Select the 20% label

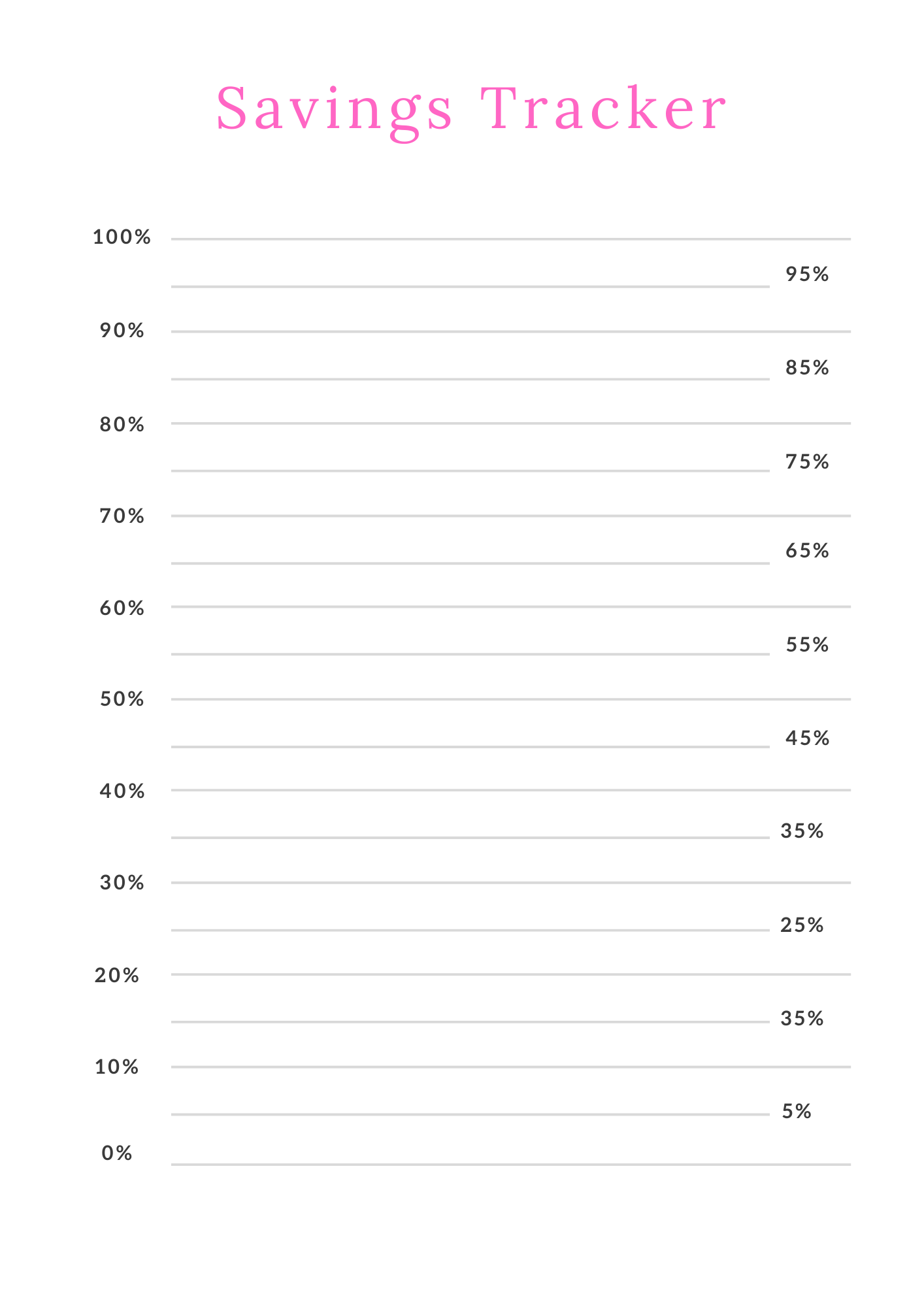tap(117, 976)
